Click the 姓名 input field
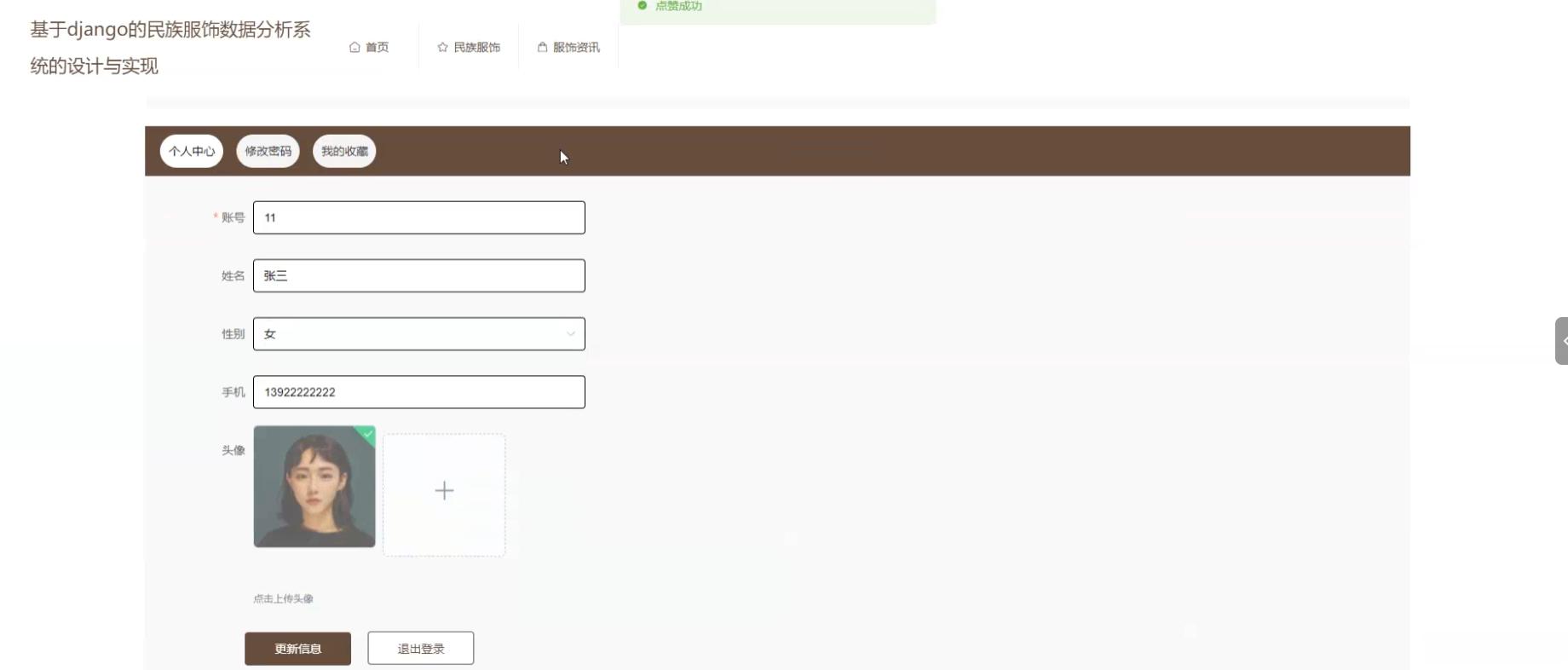This screenshot has height=670, width=1568. point(419,275)
